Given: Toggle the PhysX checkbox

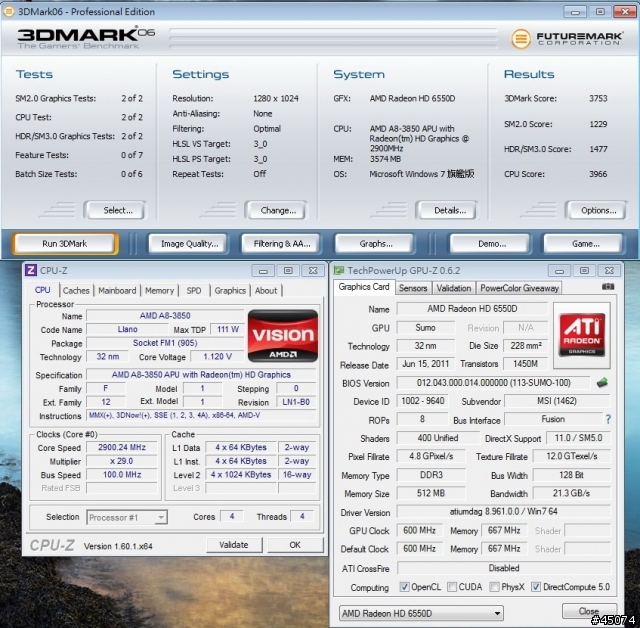Looking at the screenshot, I should (x=494, y=587).
